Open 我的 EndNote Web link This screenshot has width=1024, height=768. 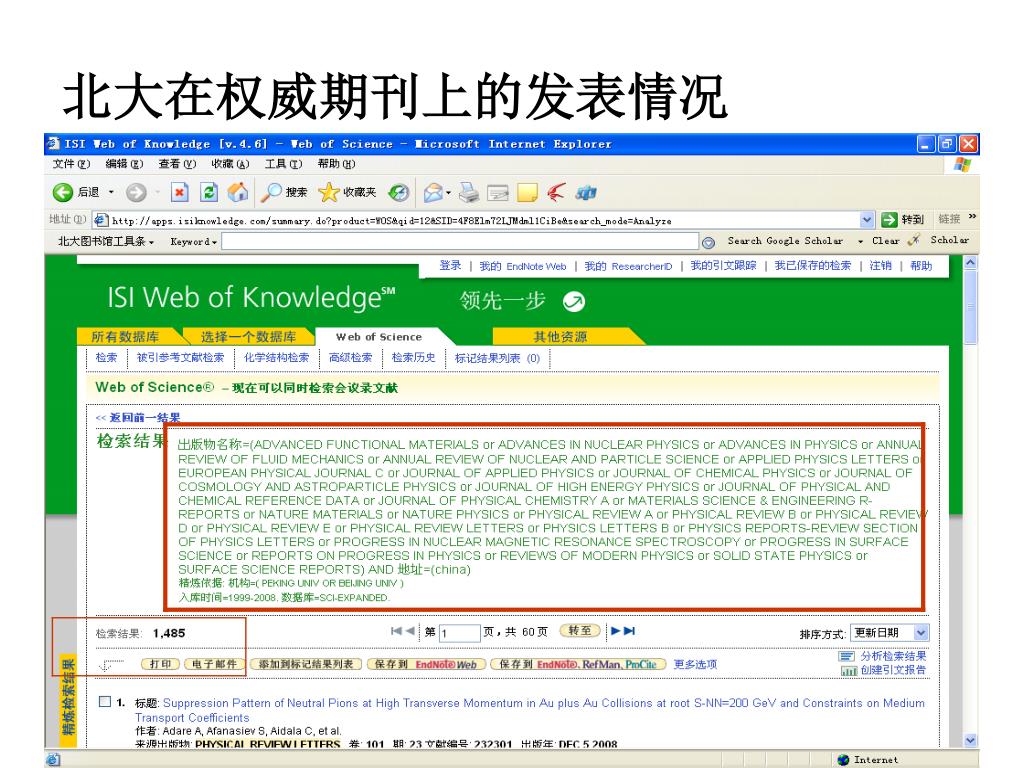(522, 266)
